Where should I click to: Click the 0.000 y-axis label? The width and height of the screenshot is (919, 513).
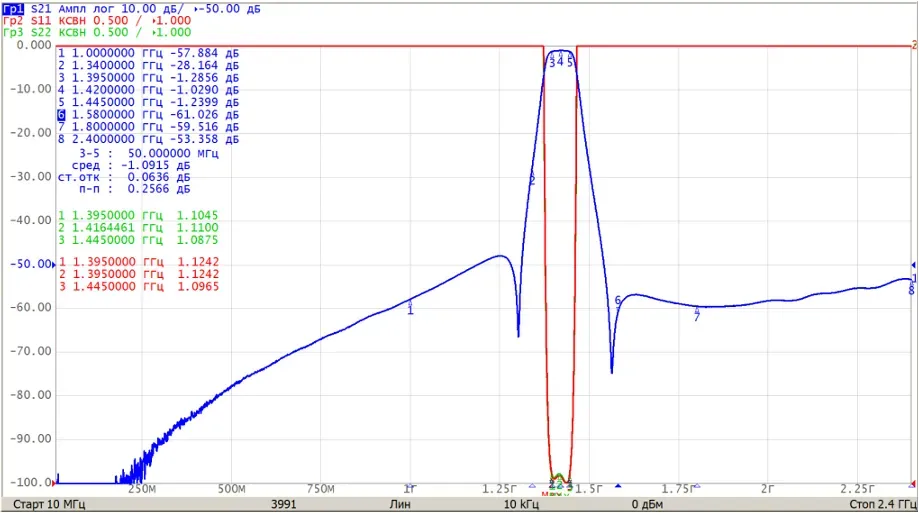34,45
